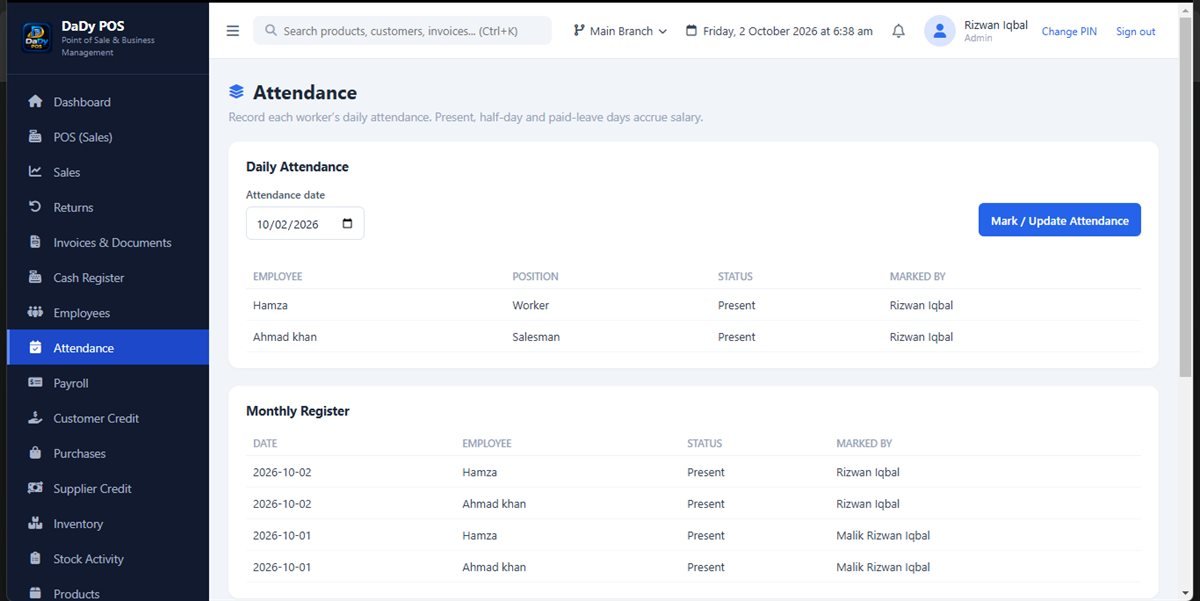The image size is (1200, 601).
Task: Open the Inventory menu item
Action: [x=108, y=524]
